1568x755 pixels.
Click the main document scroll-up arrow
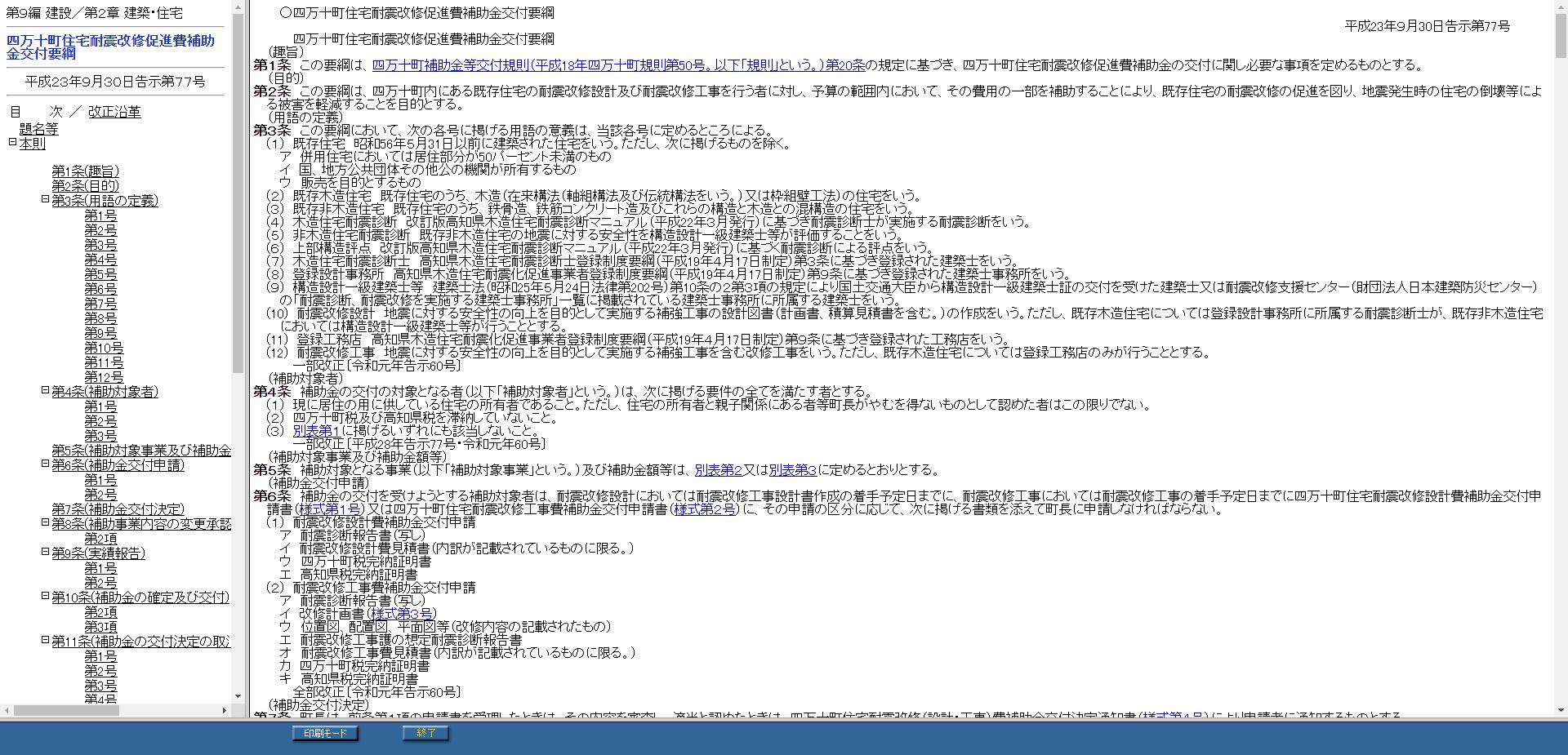point(1561,7)
